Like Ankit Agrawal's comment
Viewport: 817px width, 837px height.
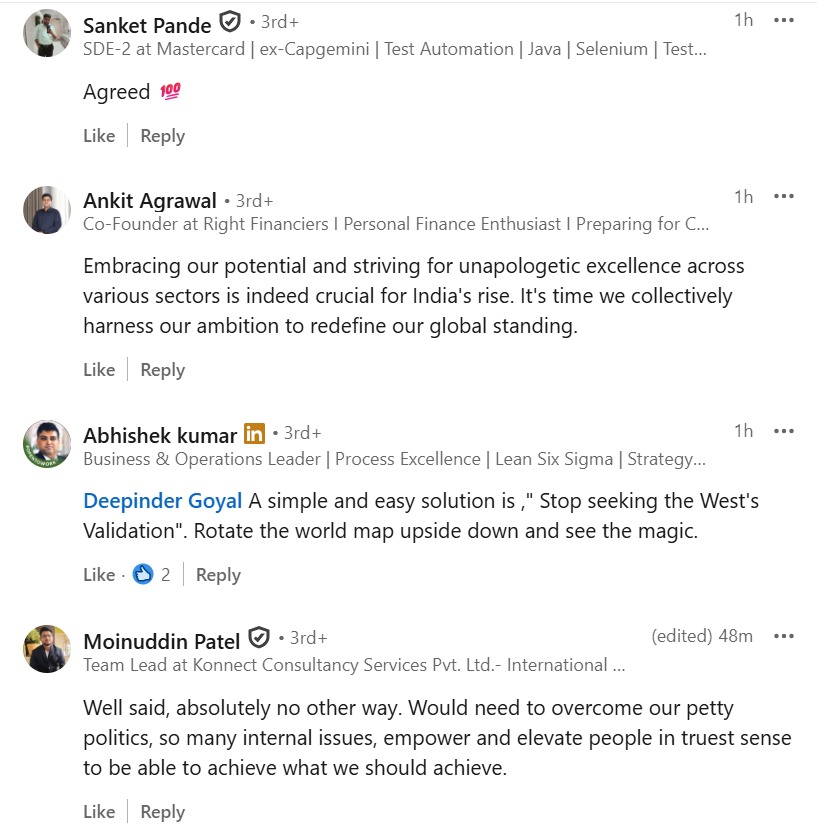99,370
